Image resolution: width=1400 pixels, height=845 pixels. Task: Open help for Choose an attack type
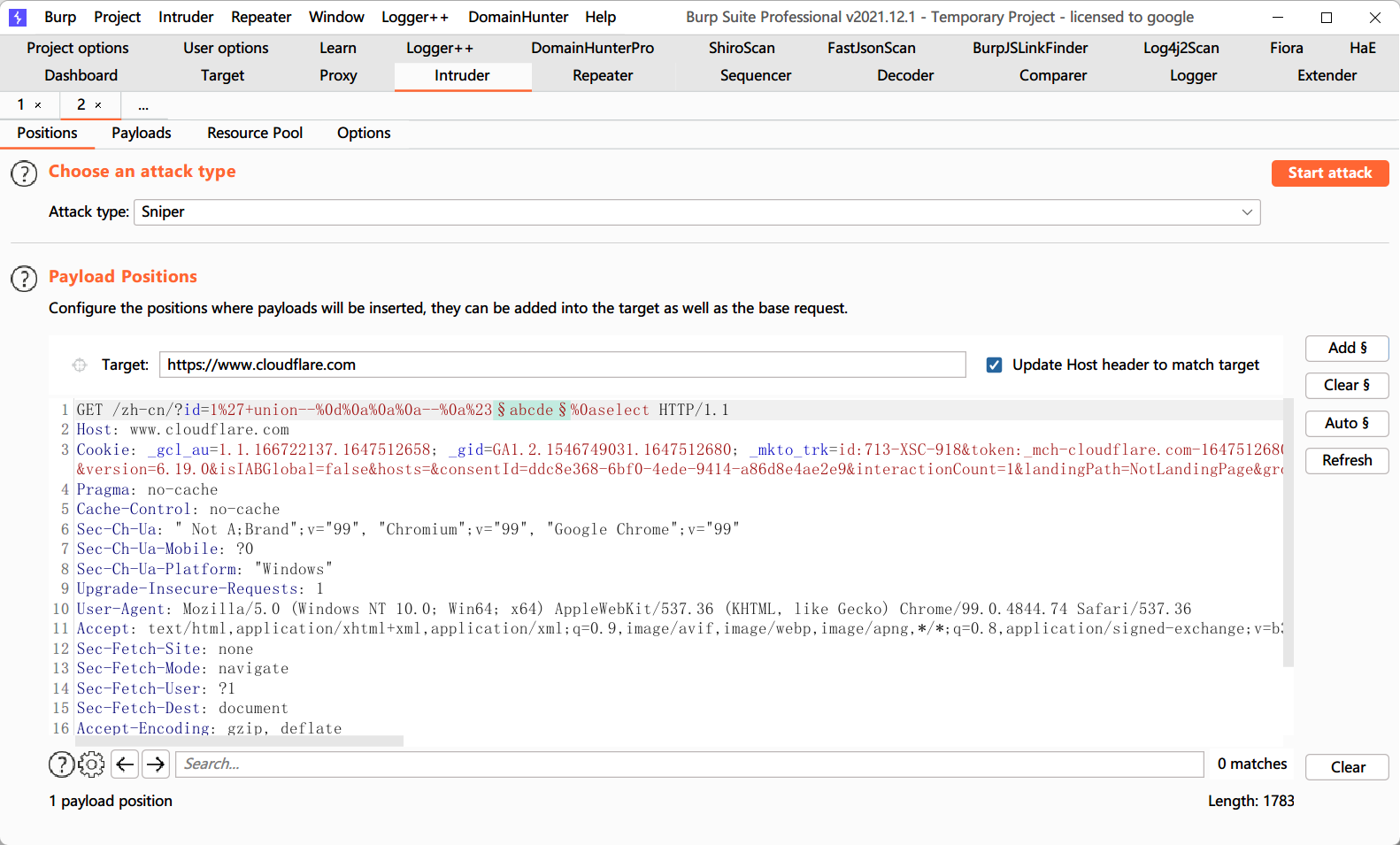[x=24, y=173]
